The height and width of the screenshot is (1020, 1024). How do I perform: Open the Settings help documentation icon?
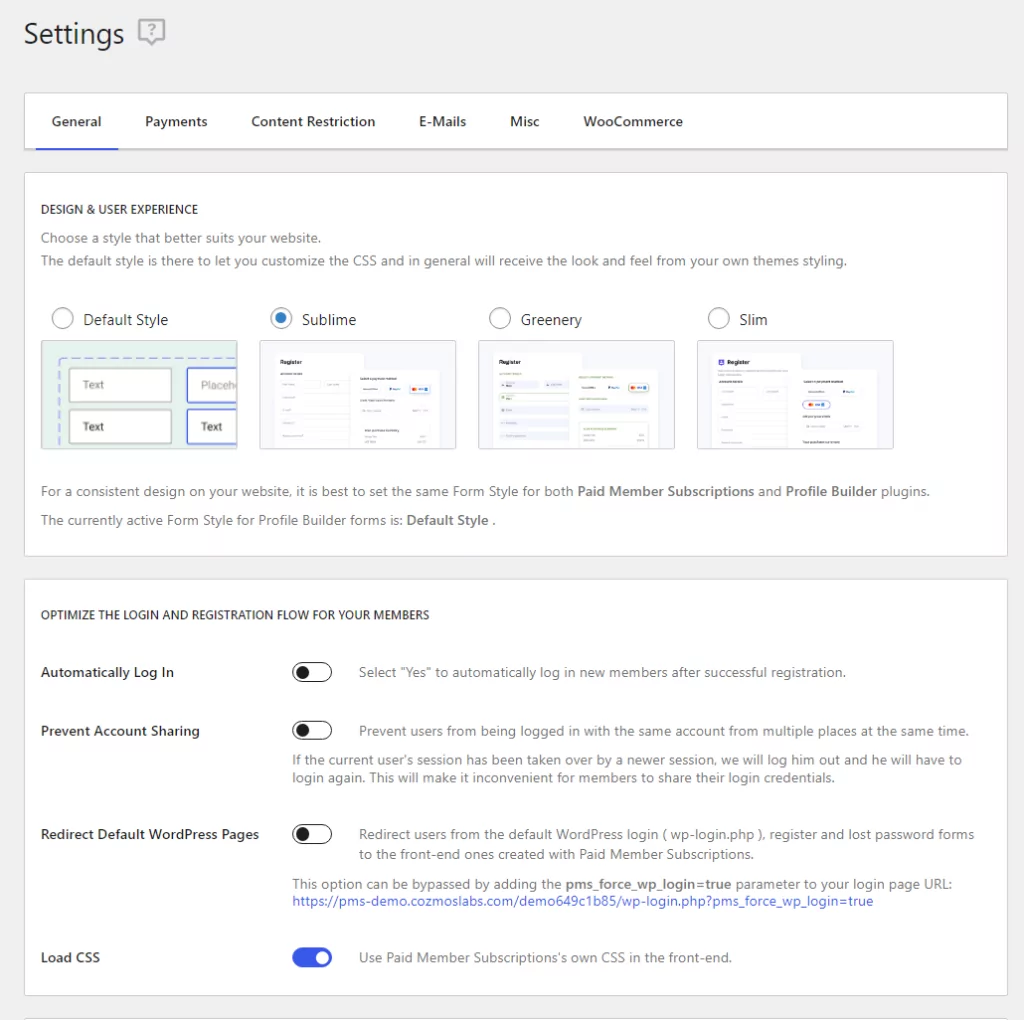point(151,31)
